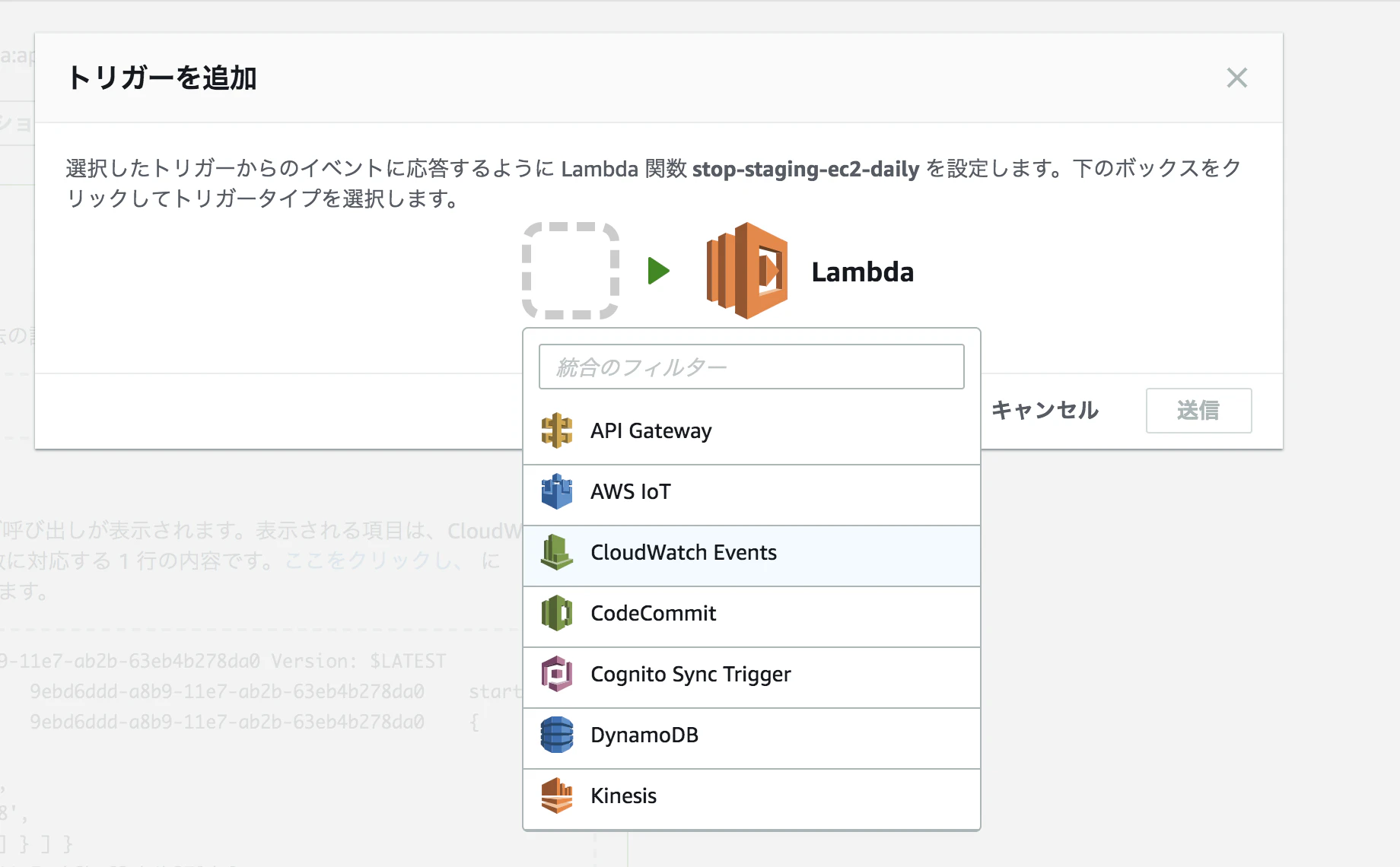Screen dimensions: 1400x867
Task: Click the Cognito Sync Trigger icon
Action: pyautogui.click(x=557, y=674)
